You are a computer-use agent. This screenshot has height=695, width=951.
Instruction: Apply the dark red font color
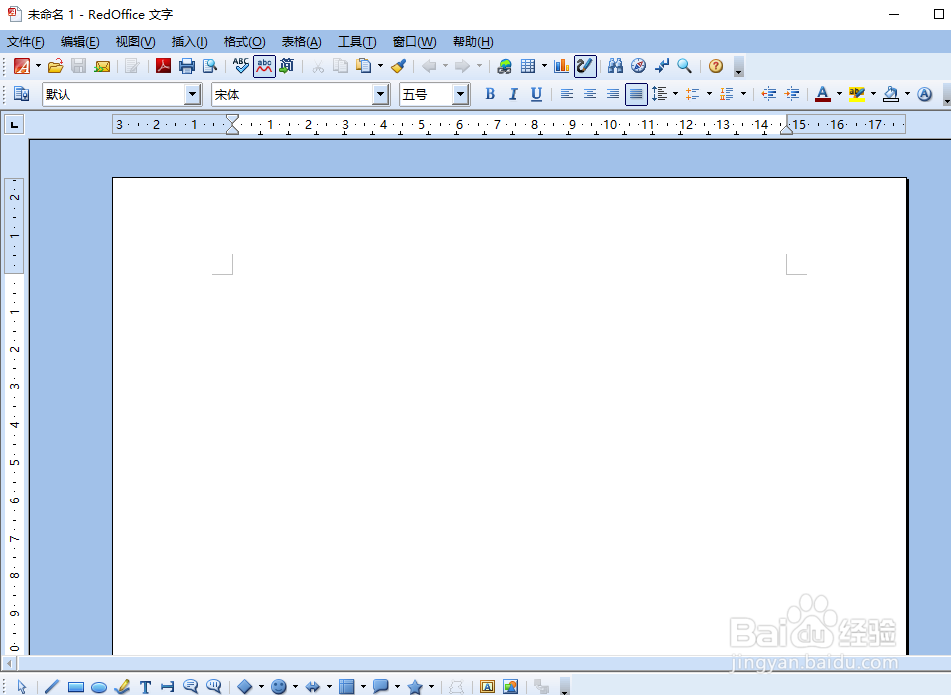(x=822, y=94)
